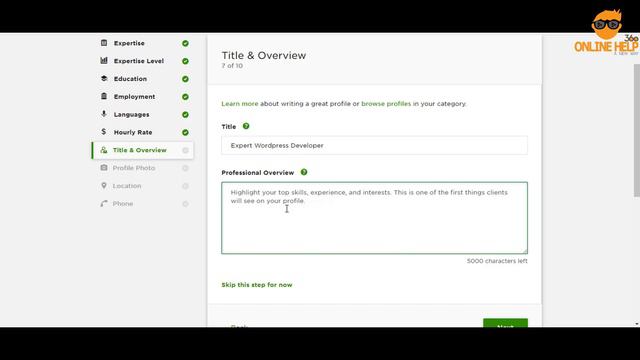Click the Profile Photo camera icon
The image size is (640, 360).
pos(104,168)
